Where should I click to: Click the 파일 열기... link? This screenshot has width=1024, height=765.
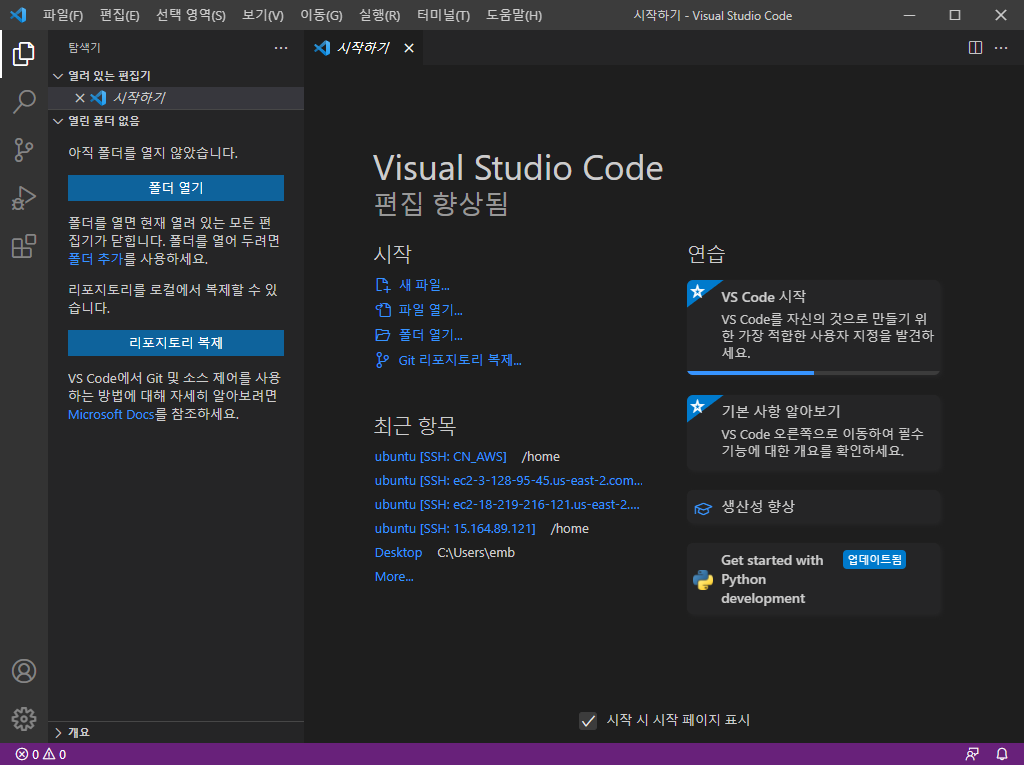pyautogui.click(x=419, y=310)
